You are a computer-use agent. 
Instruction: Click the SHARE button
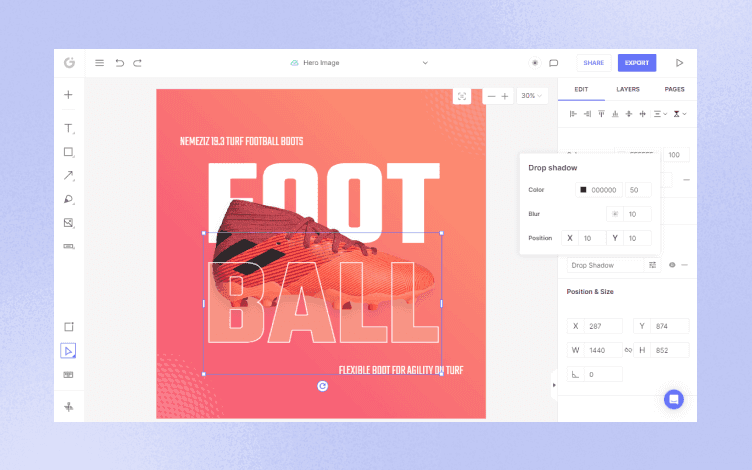click(594, 63)
